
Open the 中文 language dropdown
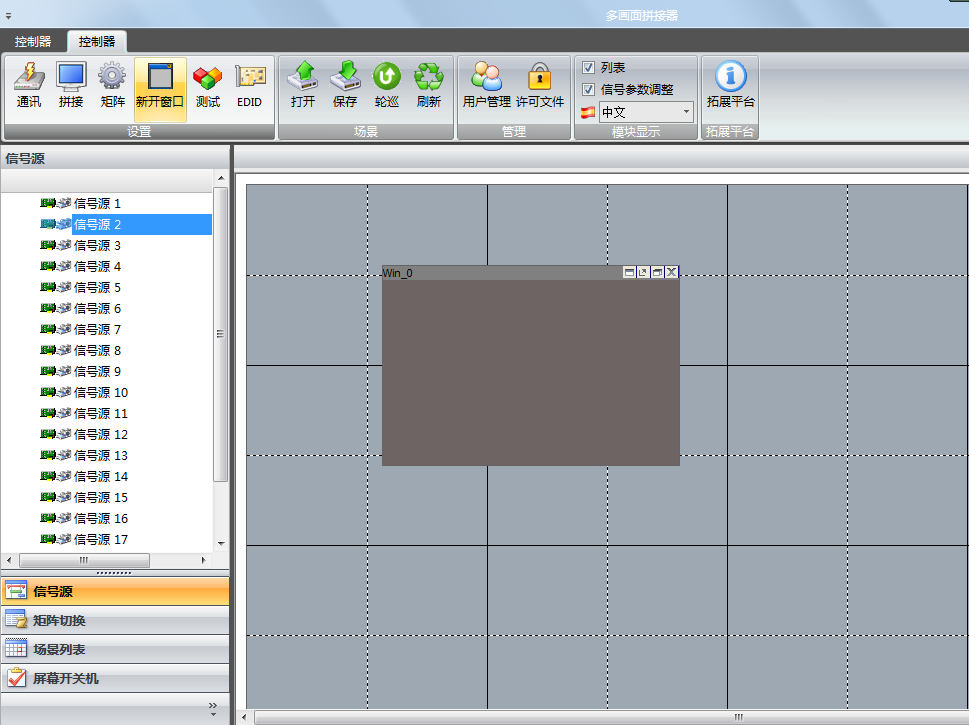coord(646,112)
